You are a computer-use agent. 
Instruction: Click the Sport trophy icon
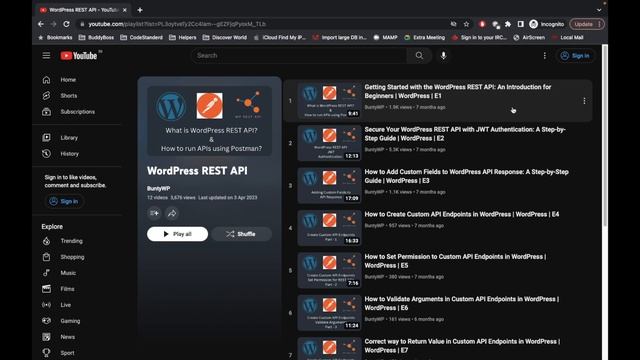click(47, 353)
